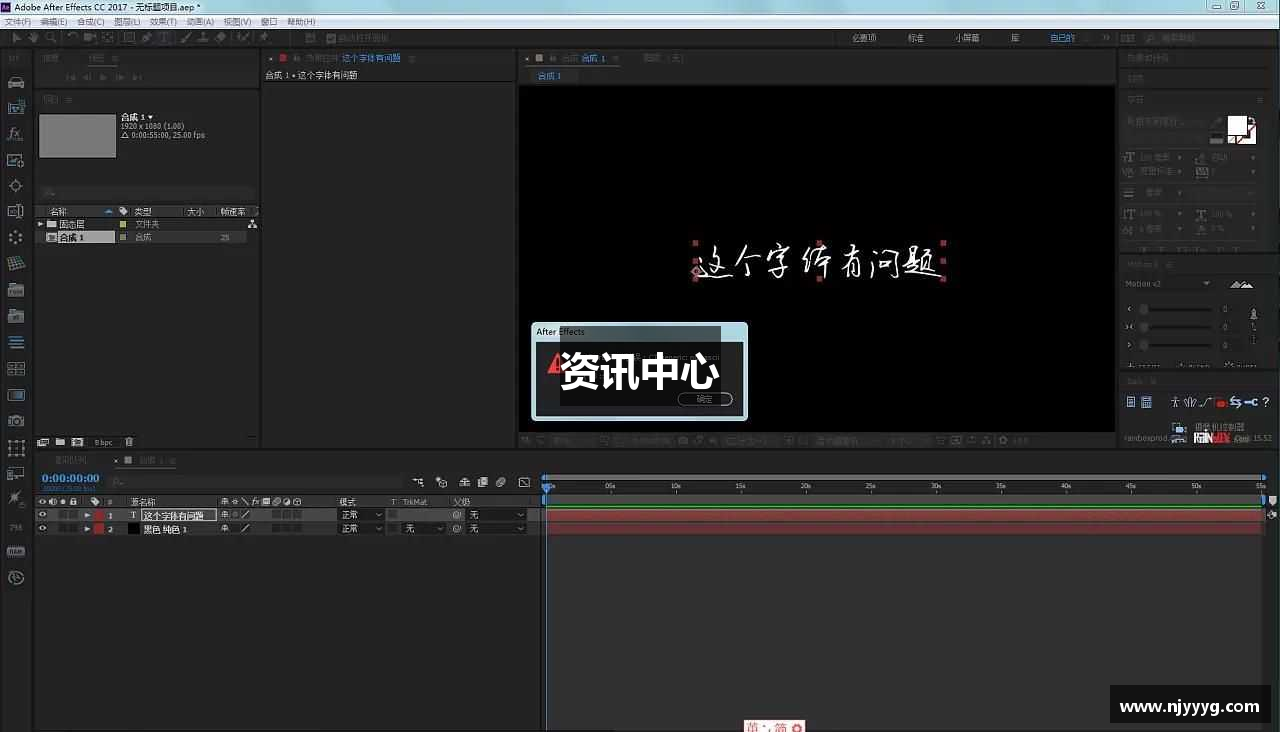Click the trash icon in the Project panel
This screenshot has height=732, width=1280.
click(x=129, y=441)
